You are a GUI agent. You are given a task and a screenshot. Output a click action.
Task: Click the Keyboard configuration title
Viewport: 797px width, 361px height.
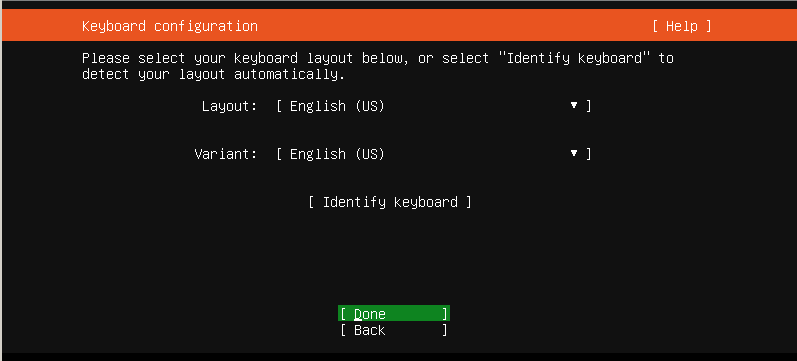click(170, 26)
